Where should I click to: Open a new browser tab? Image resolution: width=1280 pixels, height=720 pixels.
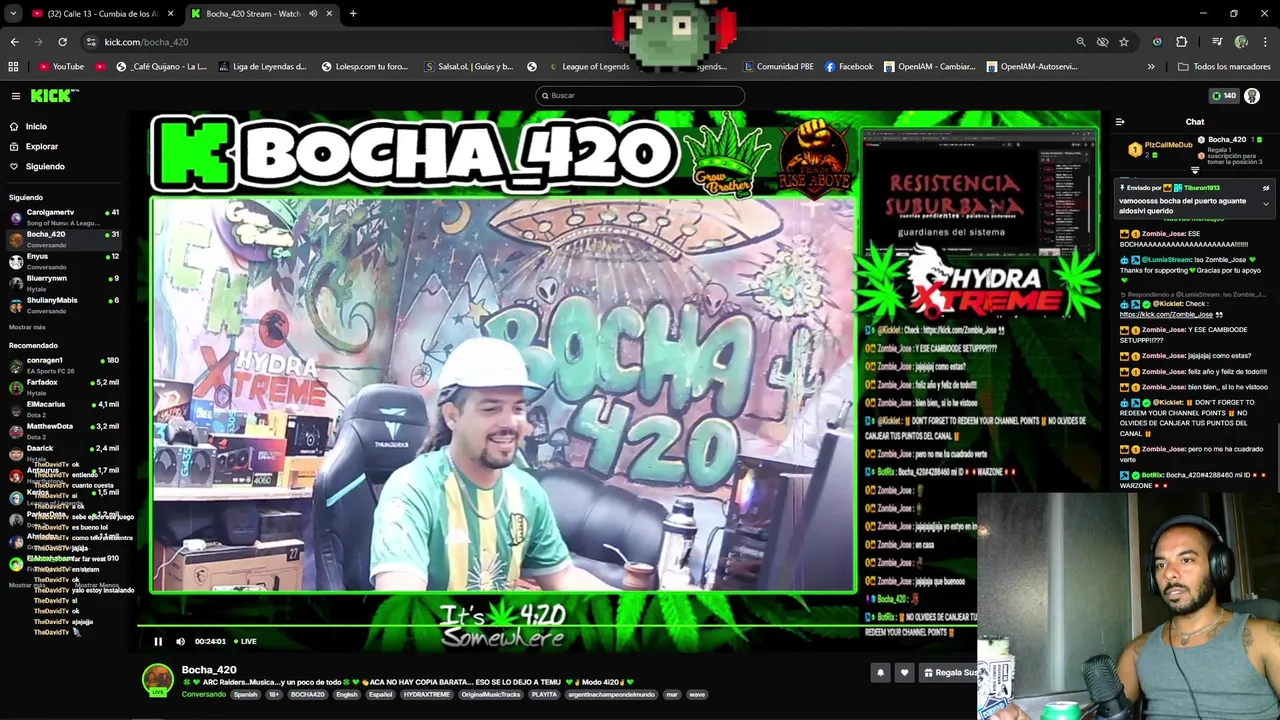[353, 14]
